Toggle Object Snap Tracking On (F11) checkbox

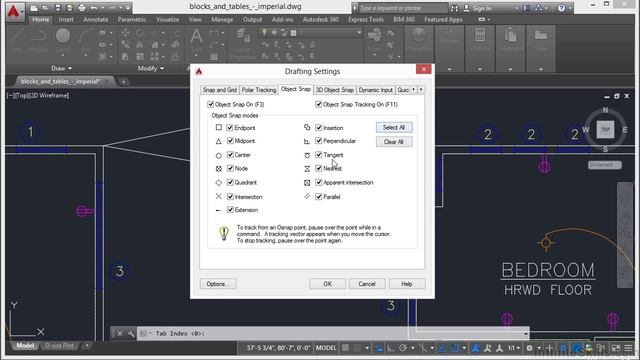point(318,104)
